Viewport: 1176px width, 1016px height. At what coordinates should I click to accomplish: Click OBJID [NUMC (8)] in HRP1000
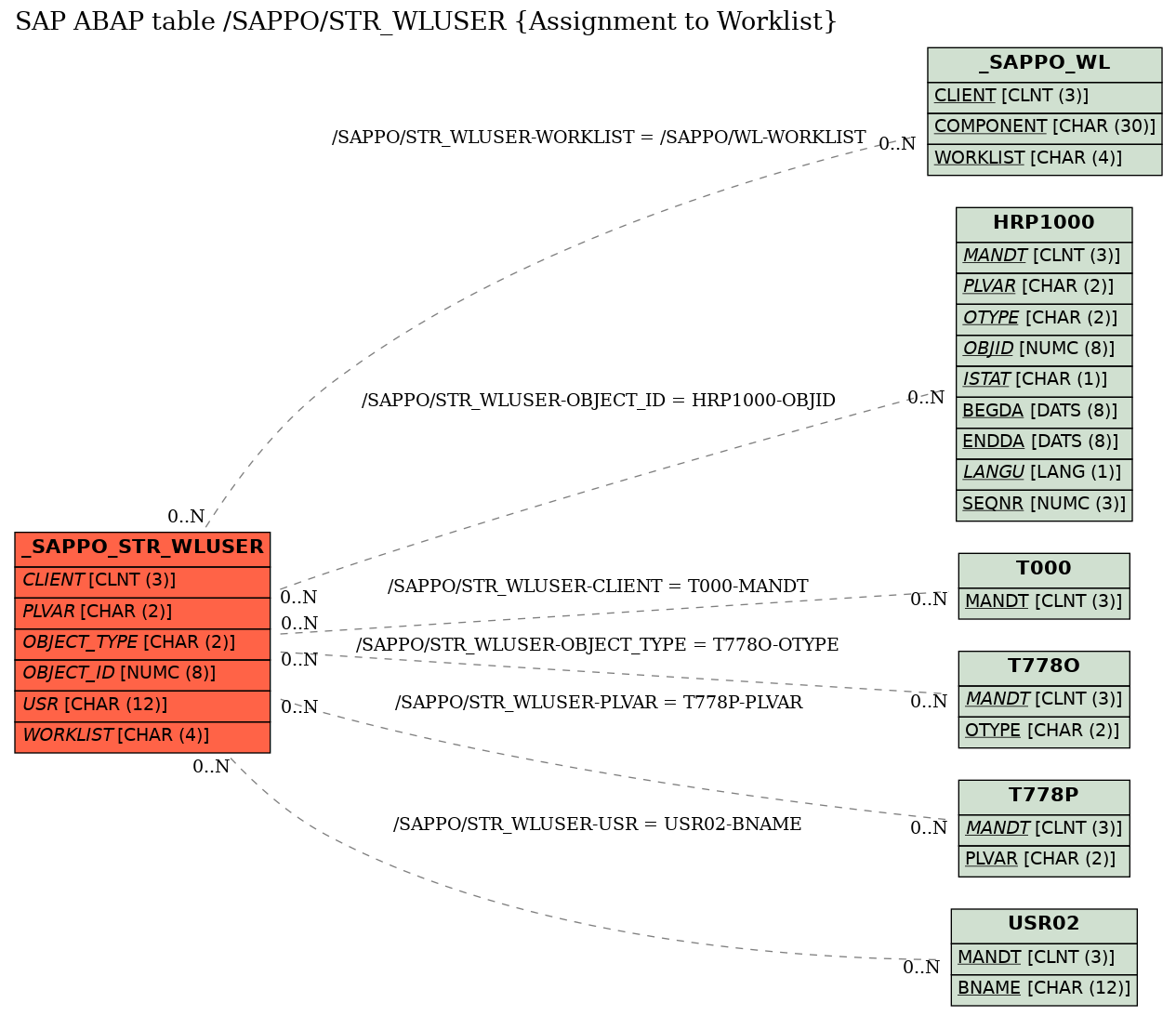pyautogui.click(x=1044, y=350)
